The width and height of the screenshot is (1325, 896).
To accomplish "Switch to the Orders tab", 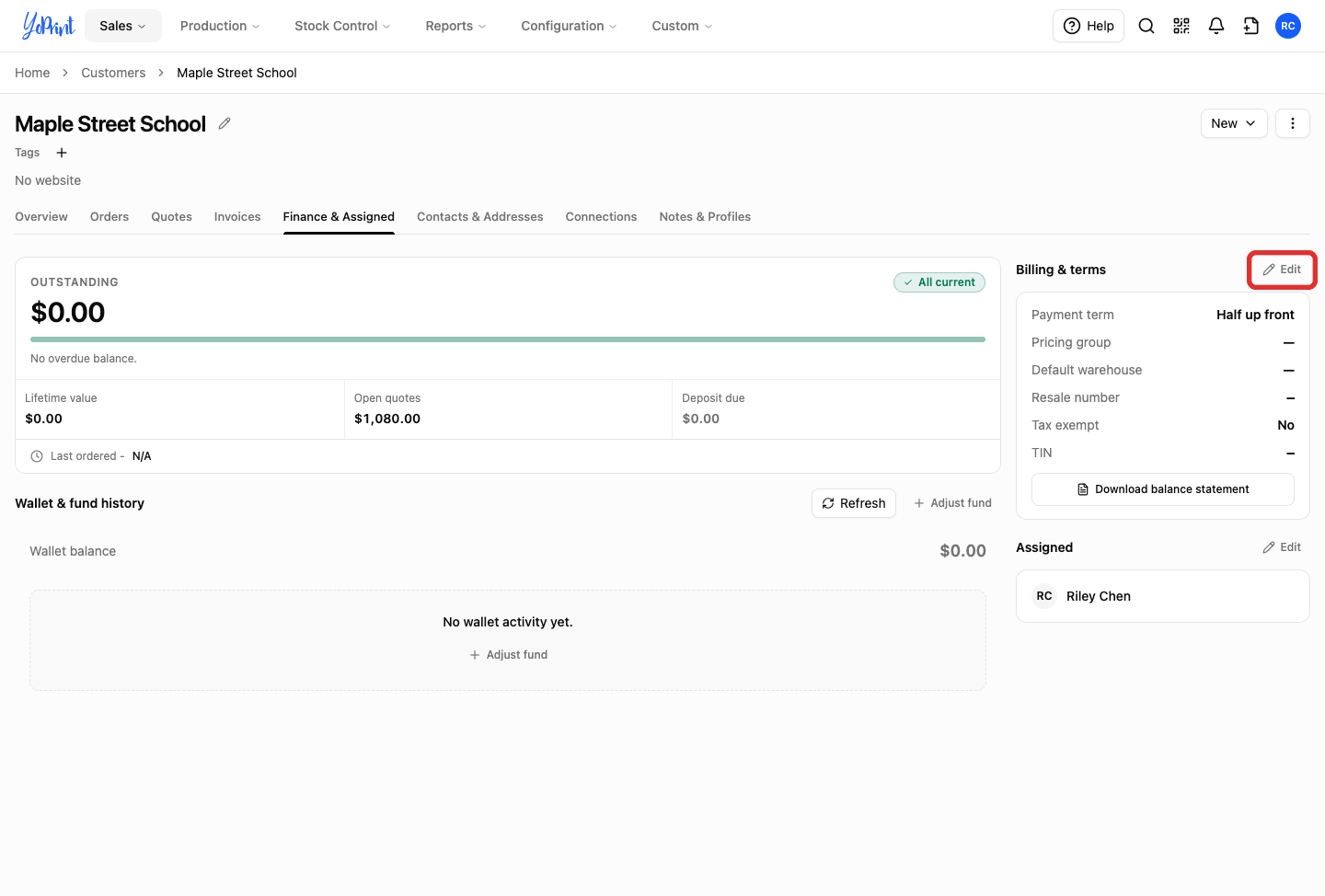I will tap(109, 217).
